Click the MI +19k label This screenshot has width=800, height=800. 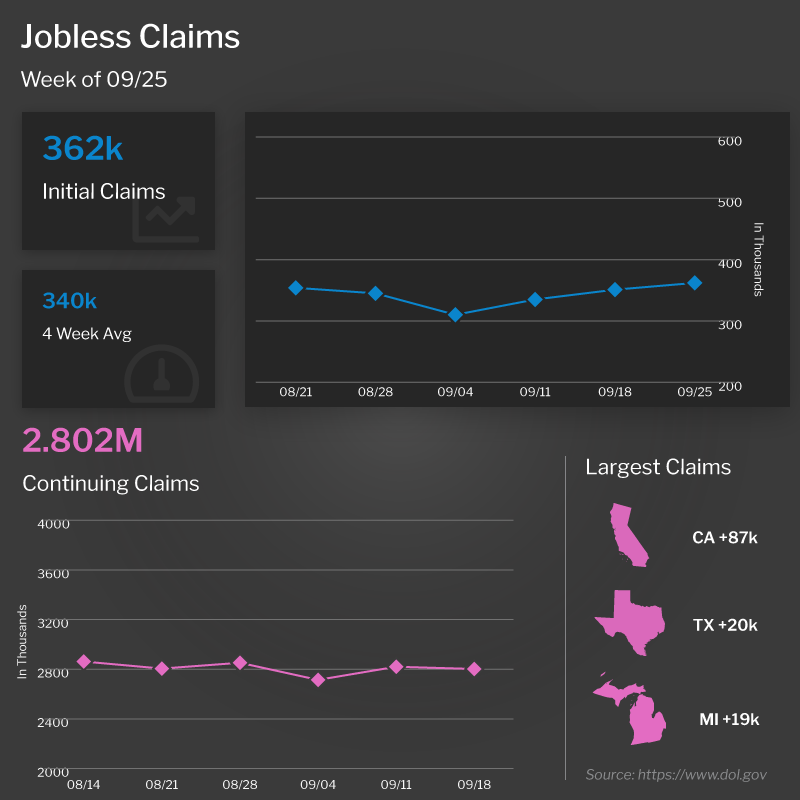729,719
